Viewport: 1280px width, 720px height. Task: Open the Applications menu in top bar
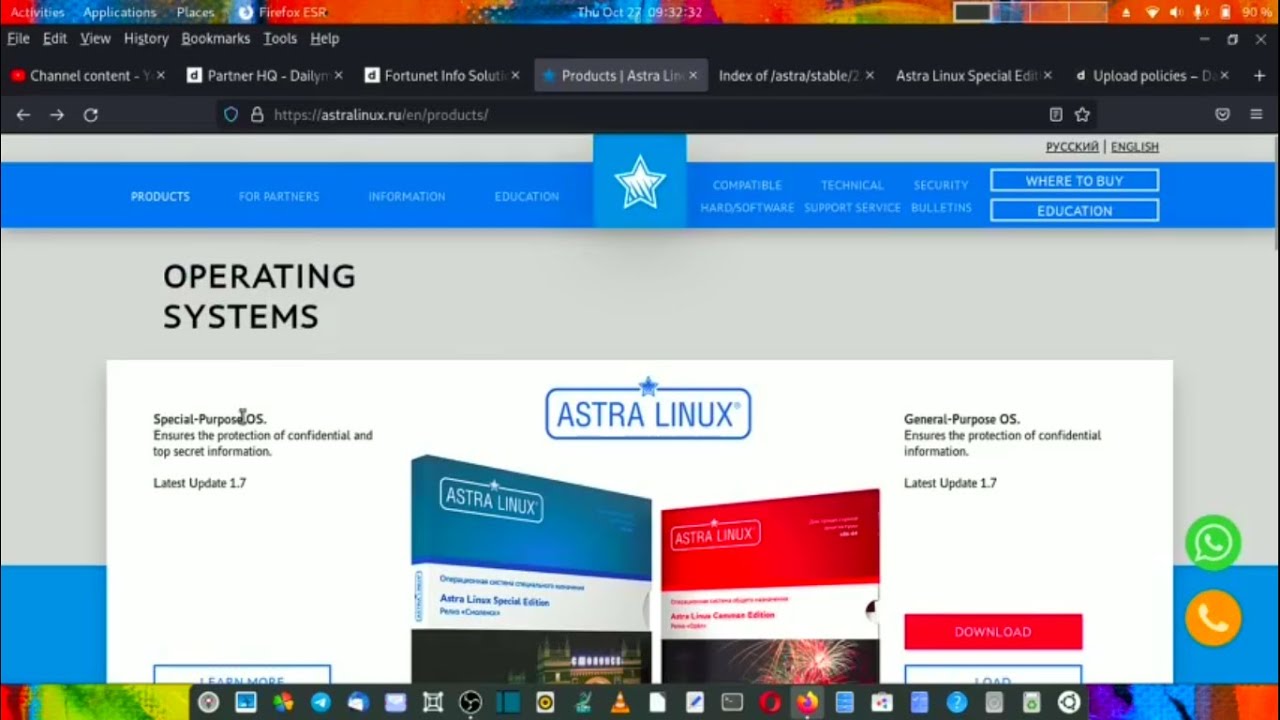tap(119, 12)
